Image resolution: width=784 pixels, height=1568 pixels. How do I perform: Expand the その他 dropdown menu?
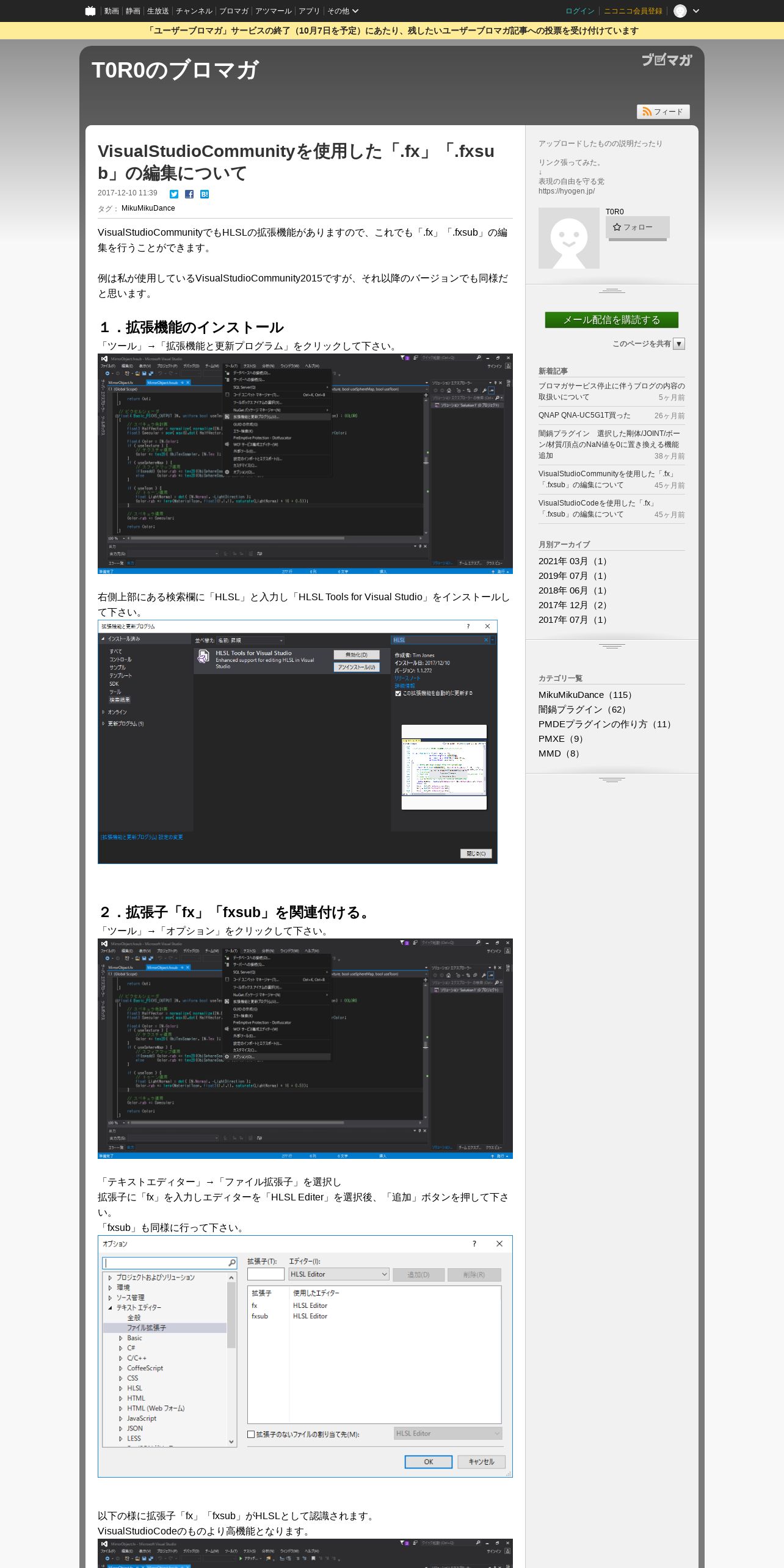tap(343, 11)
